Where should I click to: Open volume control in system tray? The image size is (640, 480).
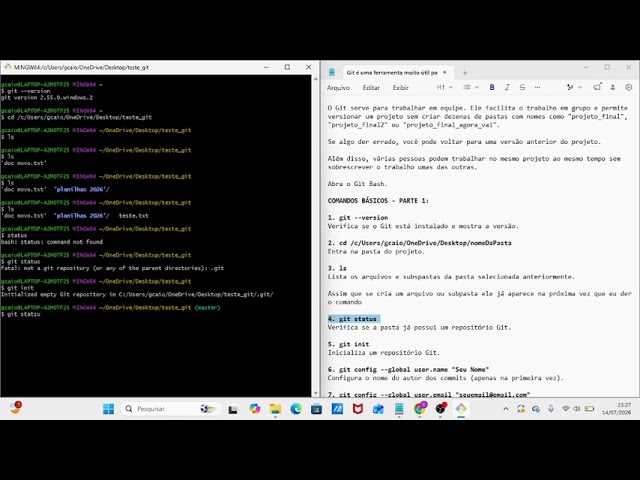click(x=576, y=409)
